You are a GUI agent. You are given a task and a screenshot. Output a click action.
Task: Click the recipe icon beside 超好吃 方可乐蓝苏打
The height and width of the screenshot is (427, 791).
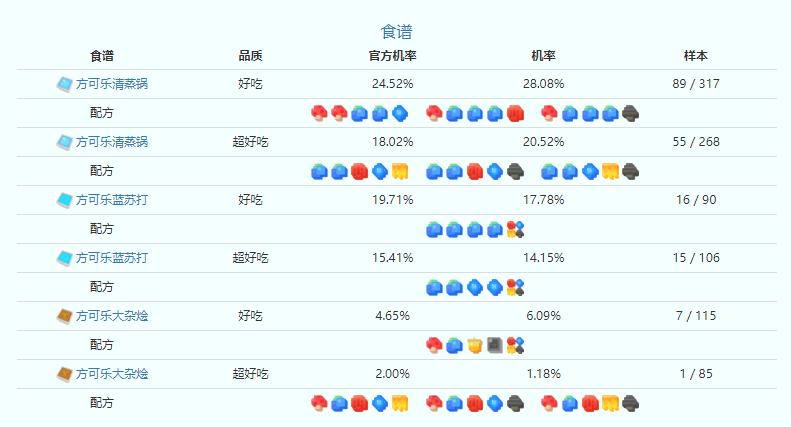pos(65,258)
